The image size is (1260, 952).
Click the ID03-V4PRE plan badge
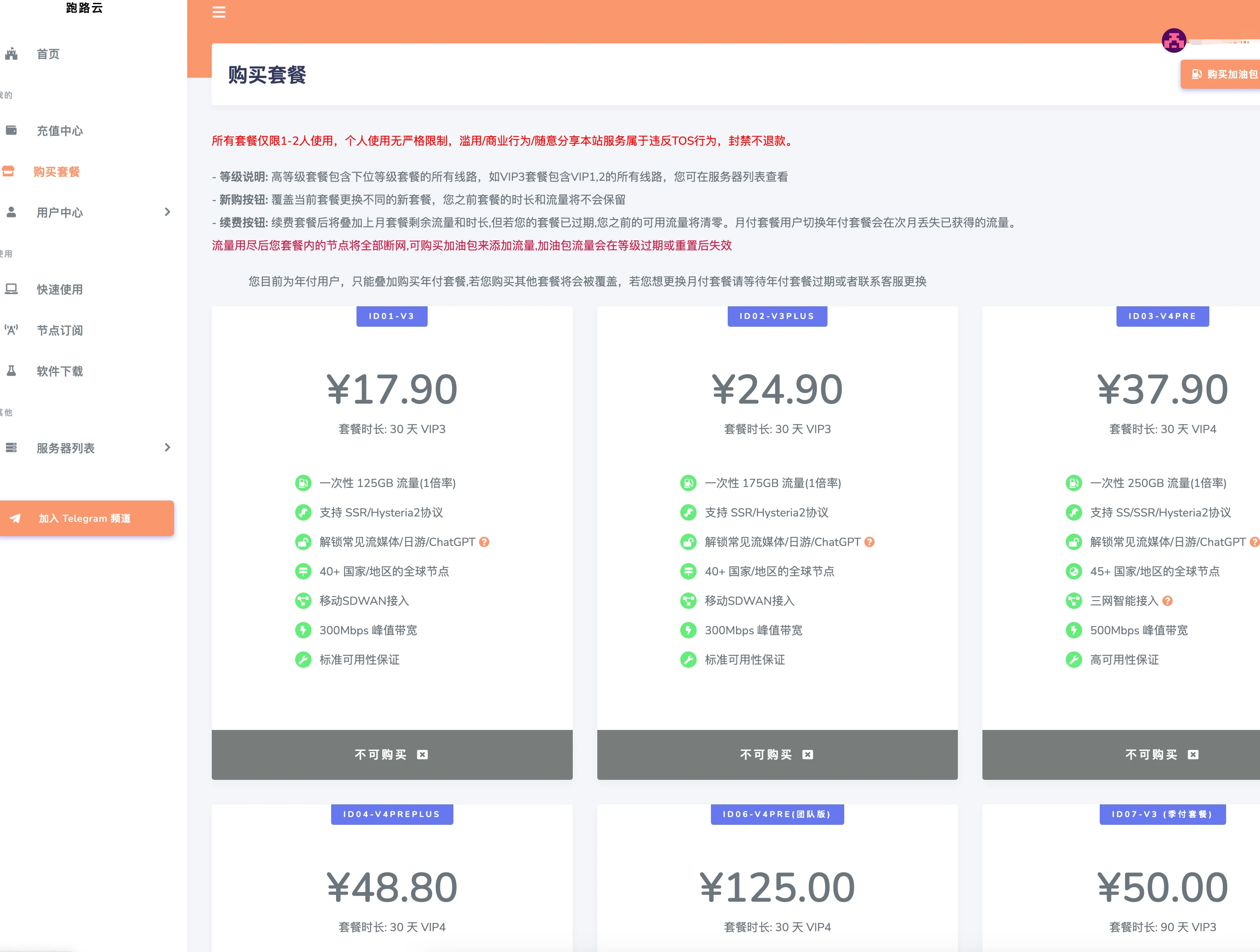tap(1163, 316)
